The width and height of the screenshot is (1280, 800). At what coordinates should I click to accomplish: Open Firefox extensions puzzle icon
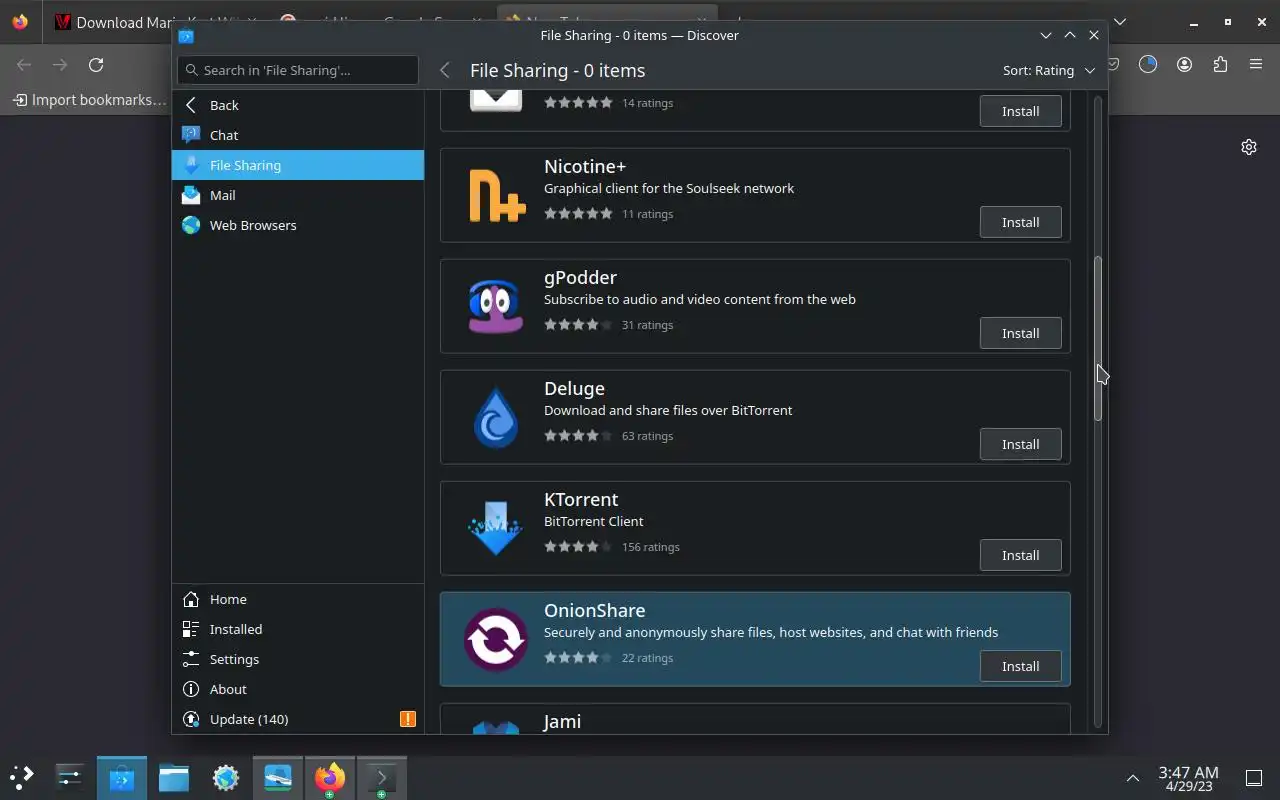click(1220, 65)
